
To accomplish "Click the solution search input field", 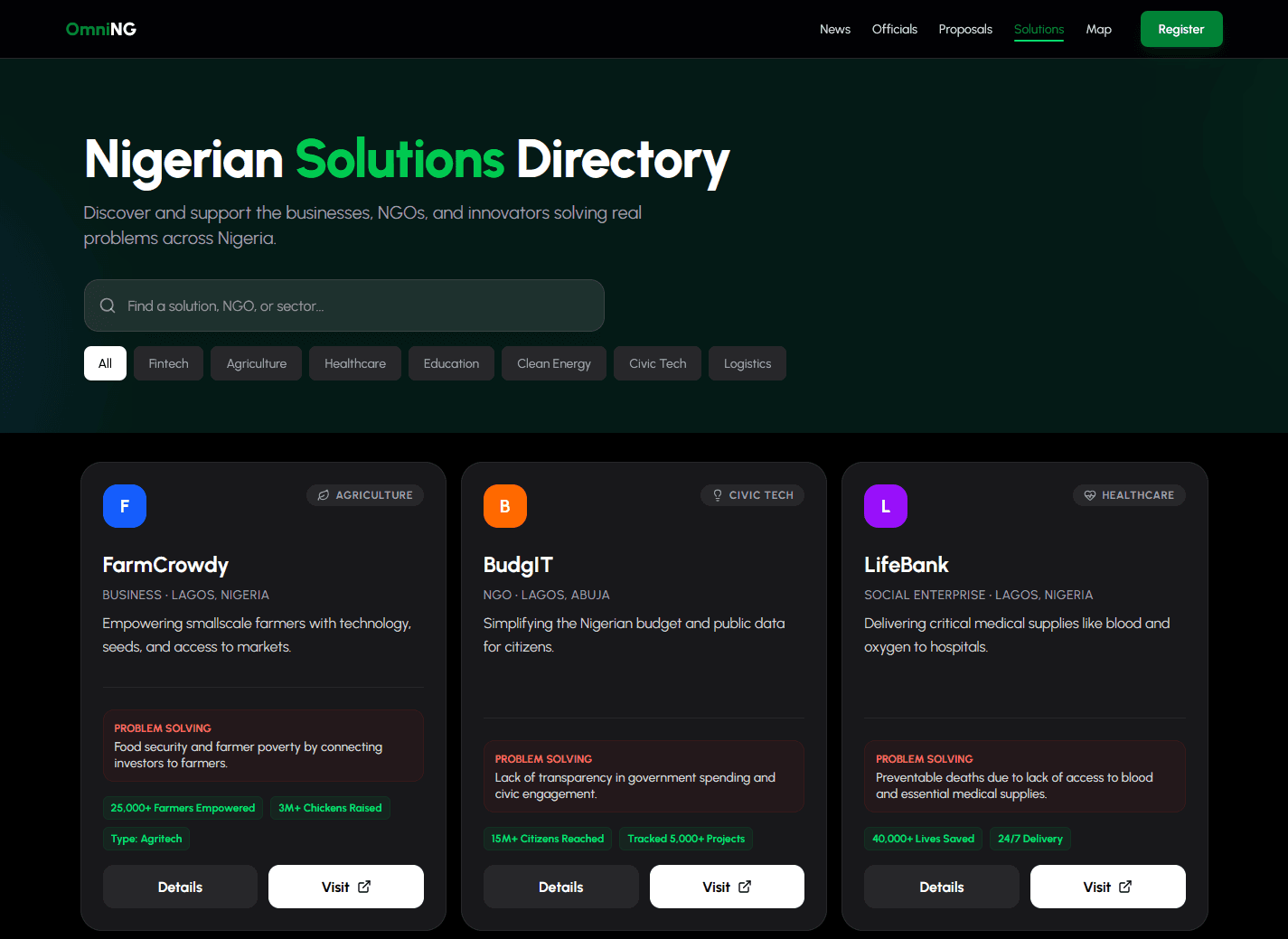I will coord(362,305).
